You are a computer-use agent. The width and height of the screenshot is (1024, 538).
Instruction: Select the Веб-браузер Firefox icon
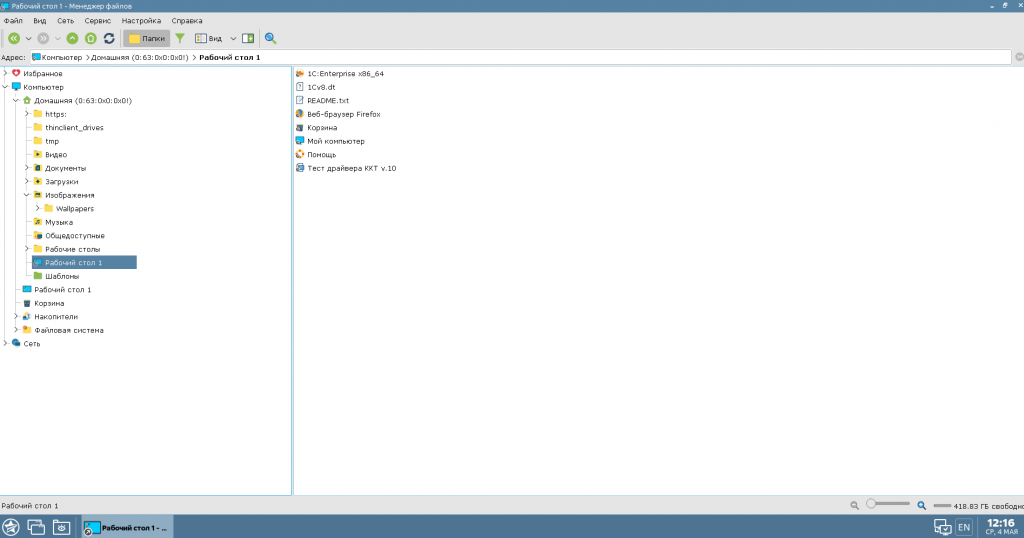(x=300, y=114)
